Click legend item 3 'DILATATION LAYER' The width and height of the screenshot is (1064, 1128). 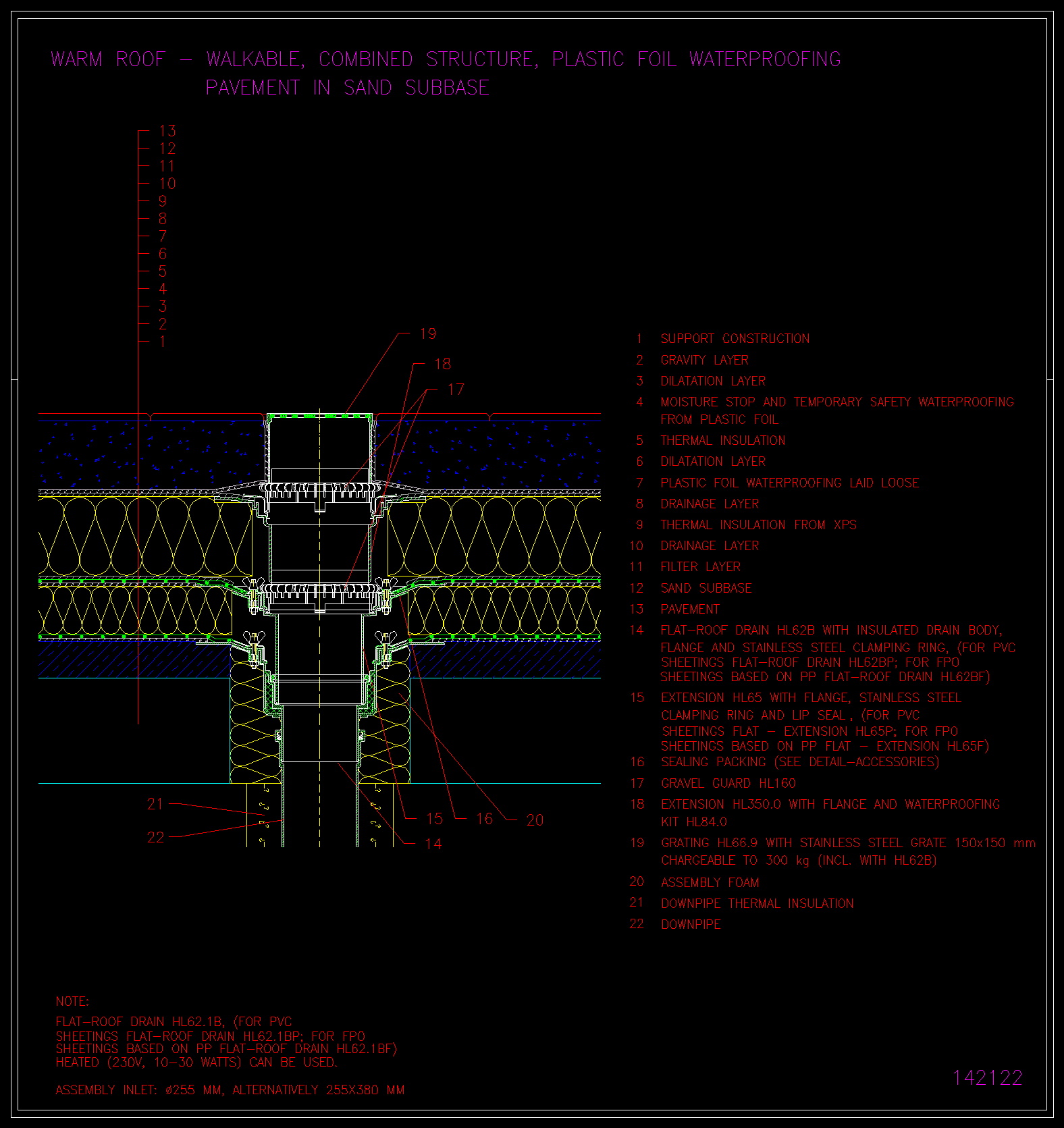pos(713,381)
